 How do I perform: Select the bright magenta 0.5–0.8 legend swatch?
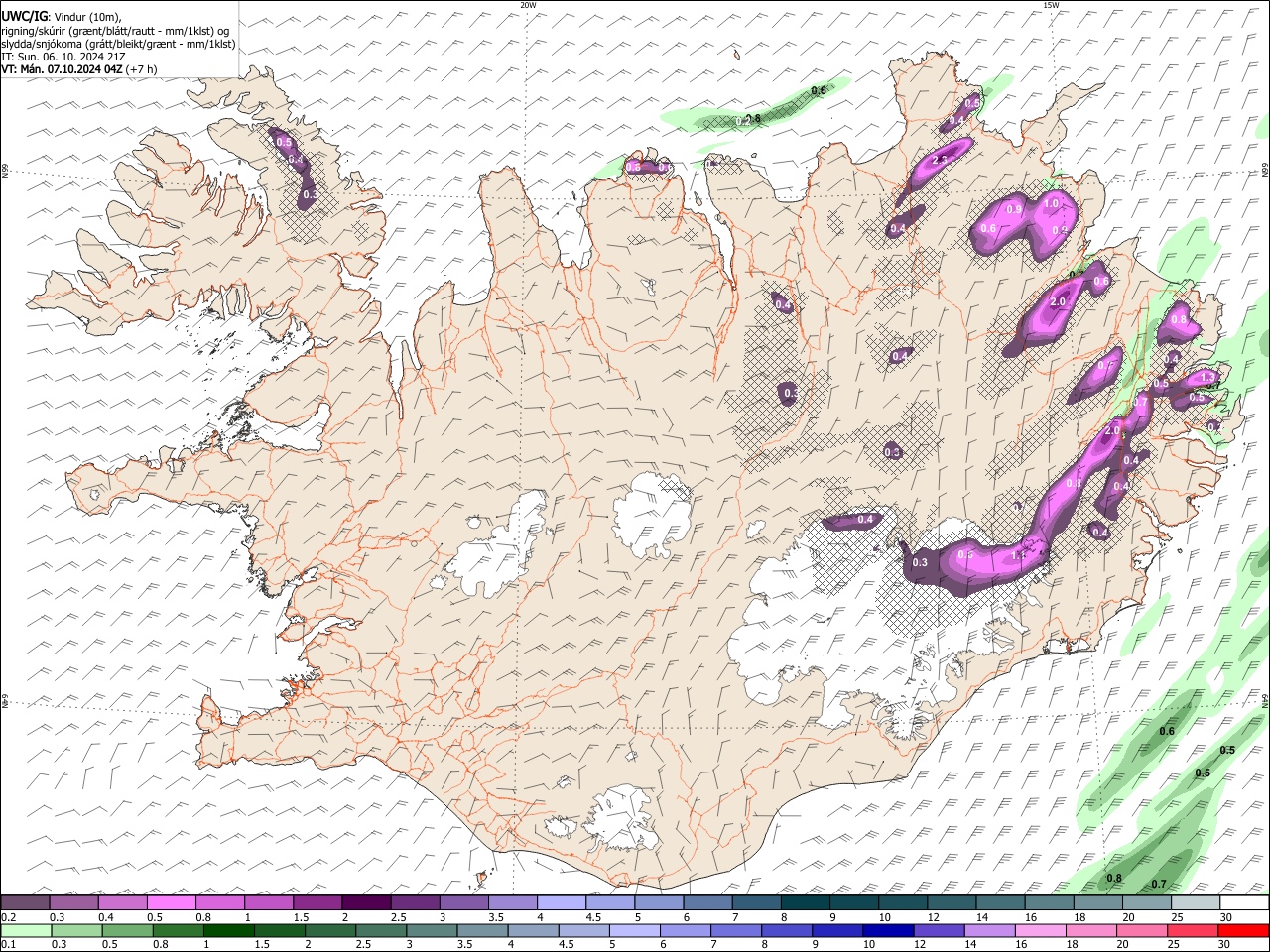point(172,902)
